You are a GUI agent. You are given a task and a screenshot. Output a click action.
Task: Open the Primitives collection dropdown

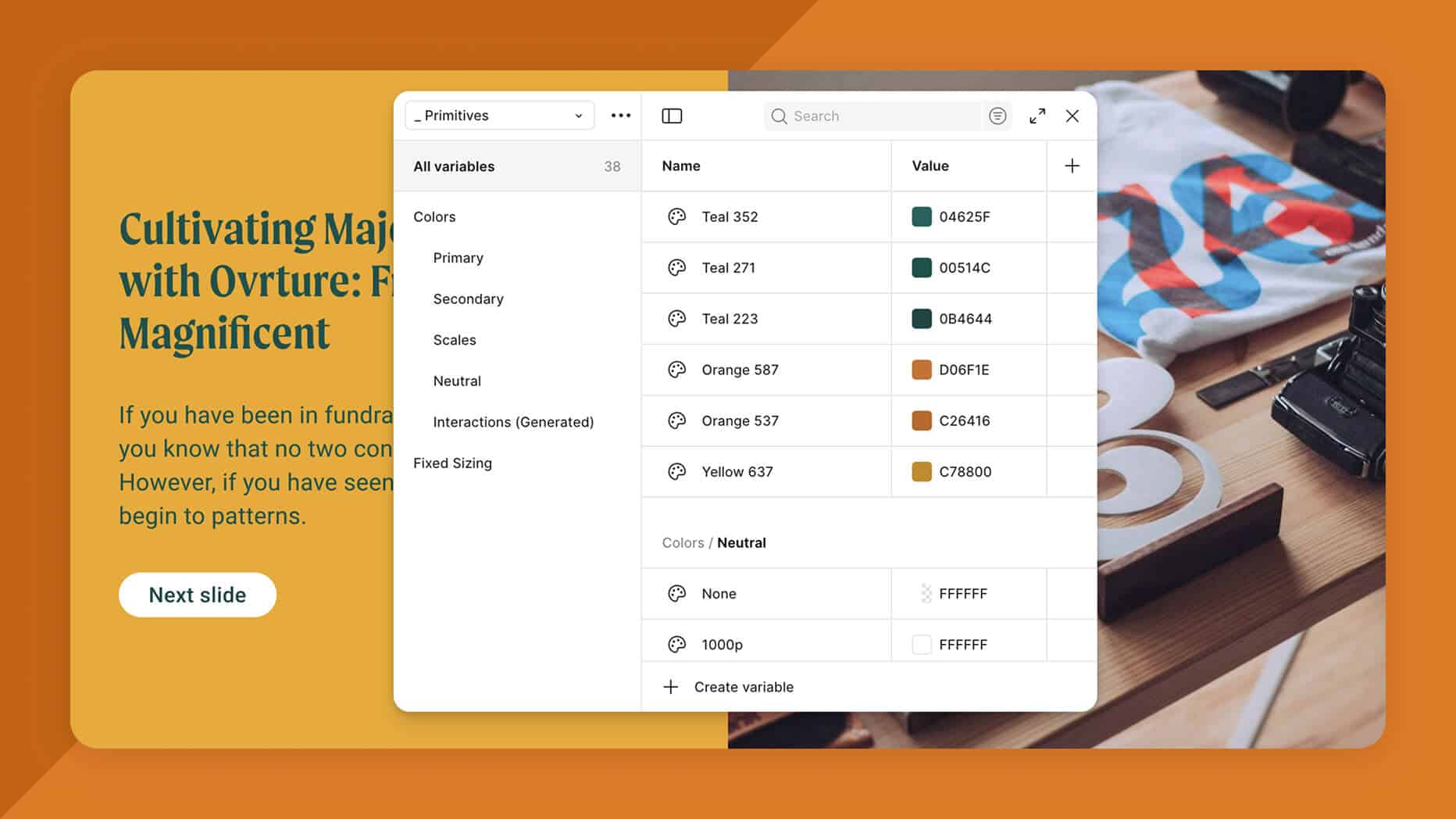point(499,116)
